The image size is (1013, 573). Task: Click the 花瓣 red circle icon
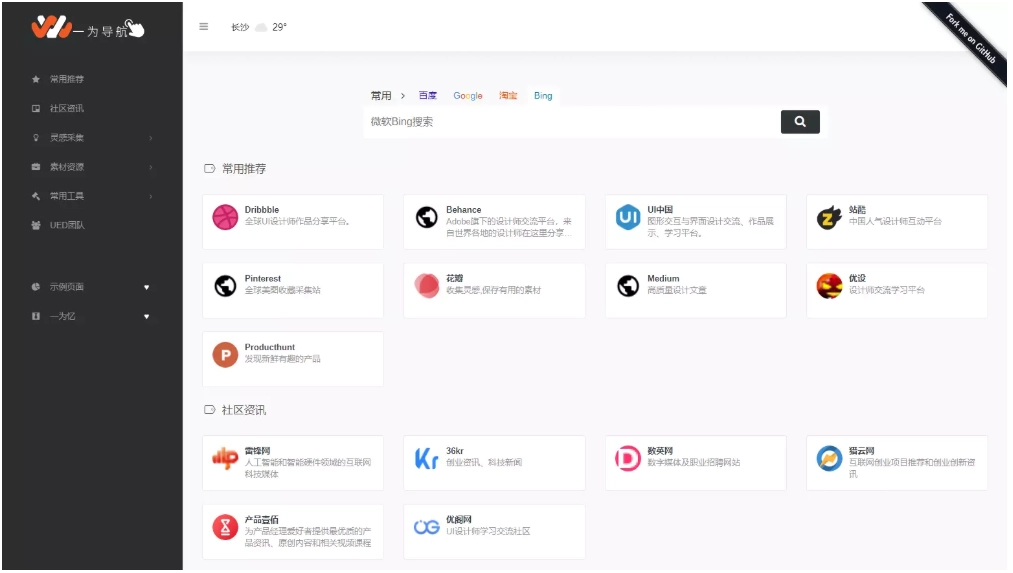pyautogui.click(x=426, y=286)
